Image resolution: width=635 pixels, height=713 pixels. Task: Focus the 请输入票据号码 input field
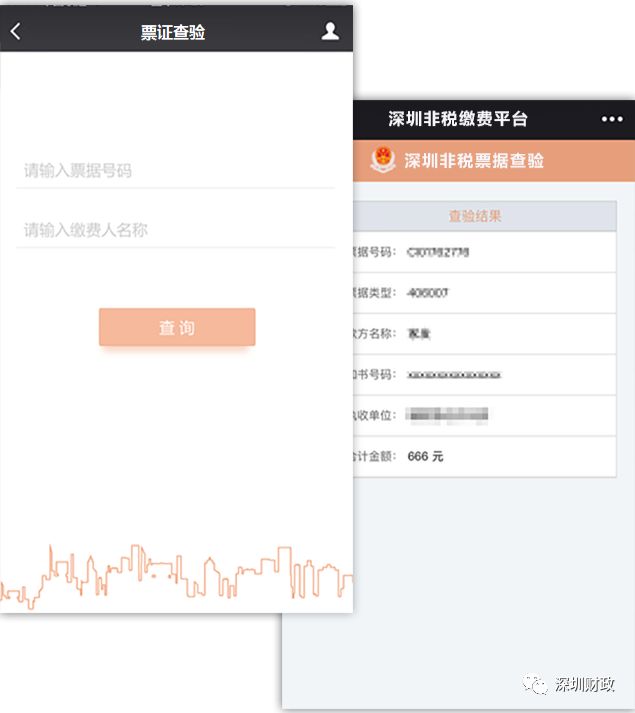click(176, 171)
